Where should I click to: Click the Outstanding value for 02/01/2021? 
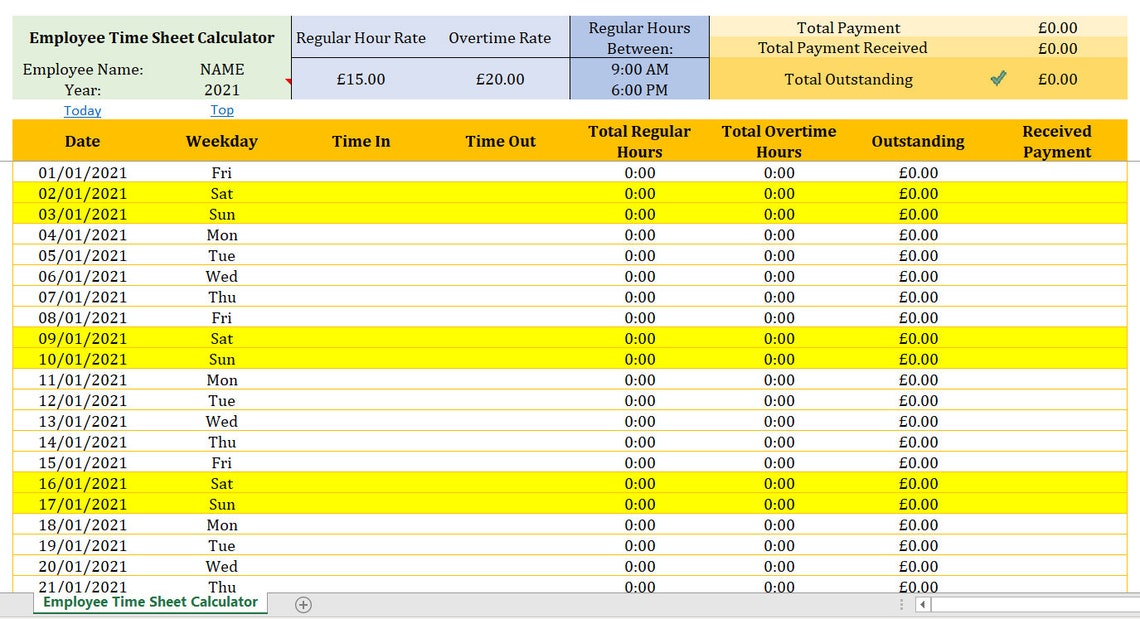(918, 193)
